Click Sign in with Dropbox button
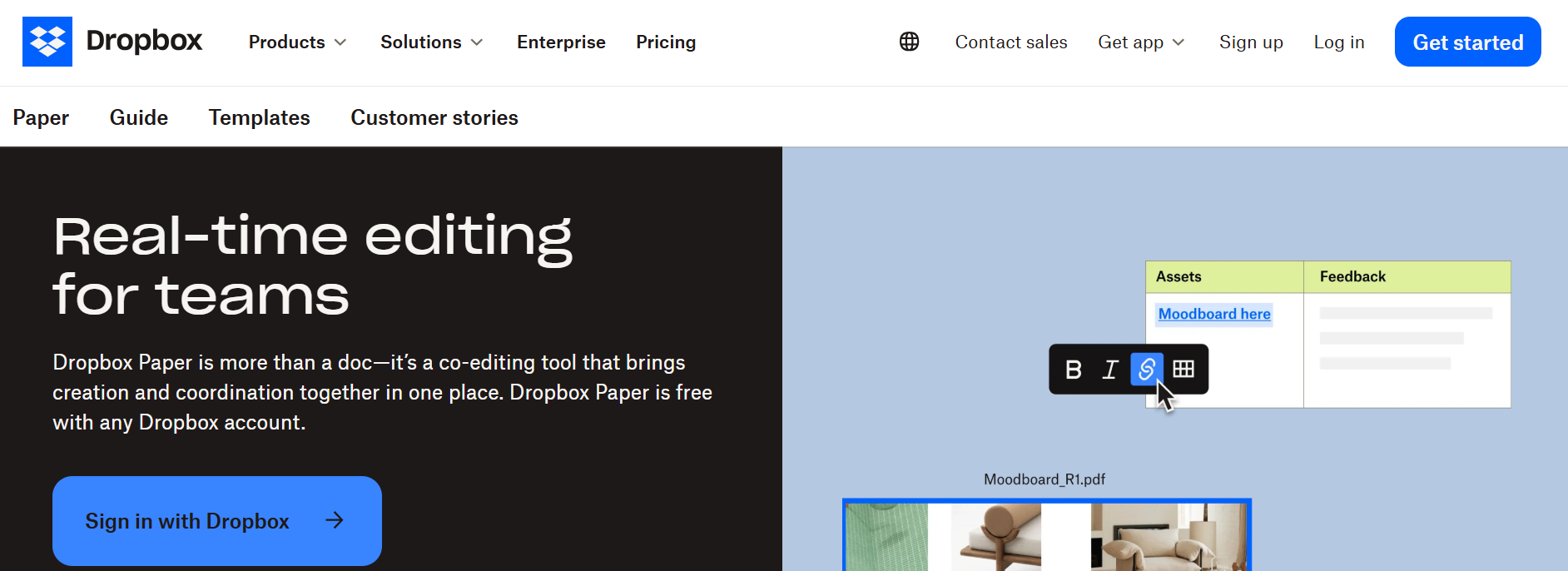1568x571 pixels. pyautogui.click(x=187, y=521)
